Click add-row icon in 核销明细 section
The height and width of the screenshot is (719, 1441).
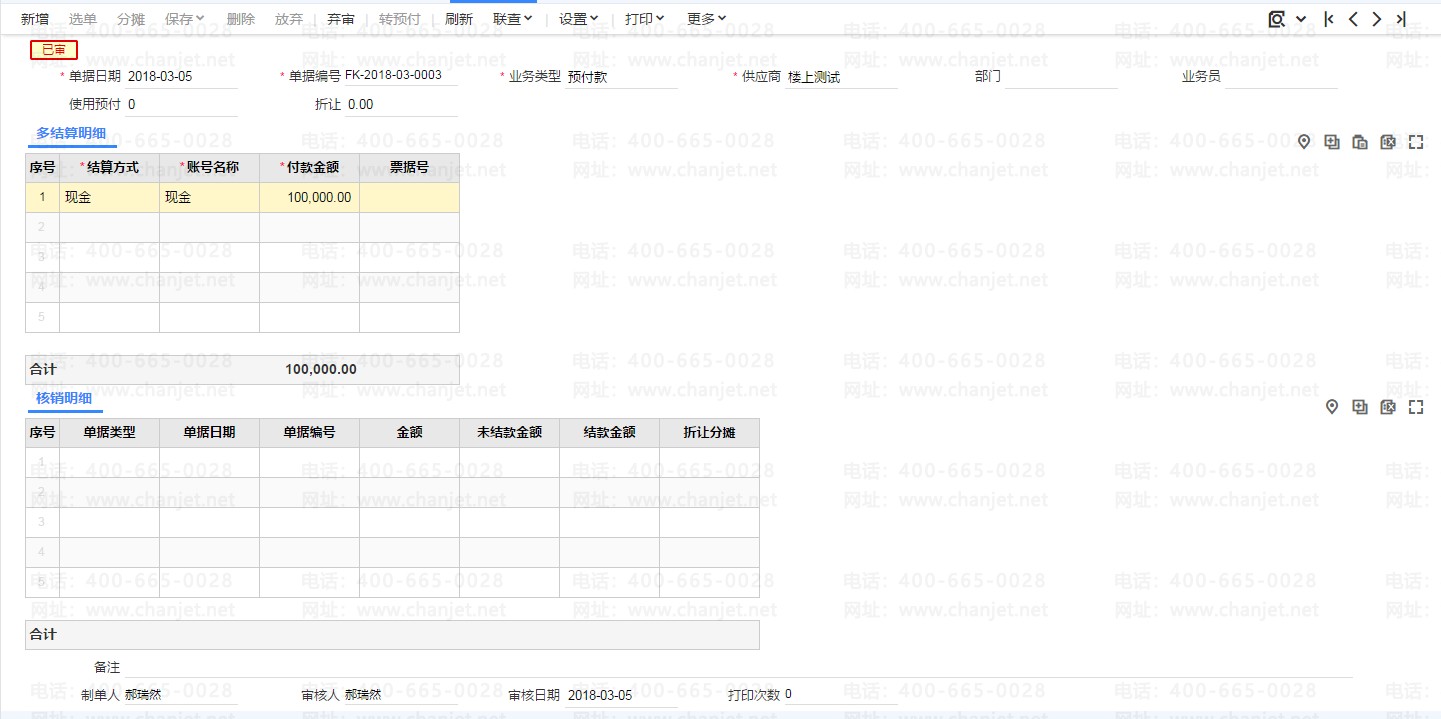[x=1360, y=407]
